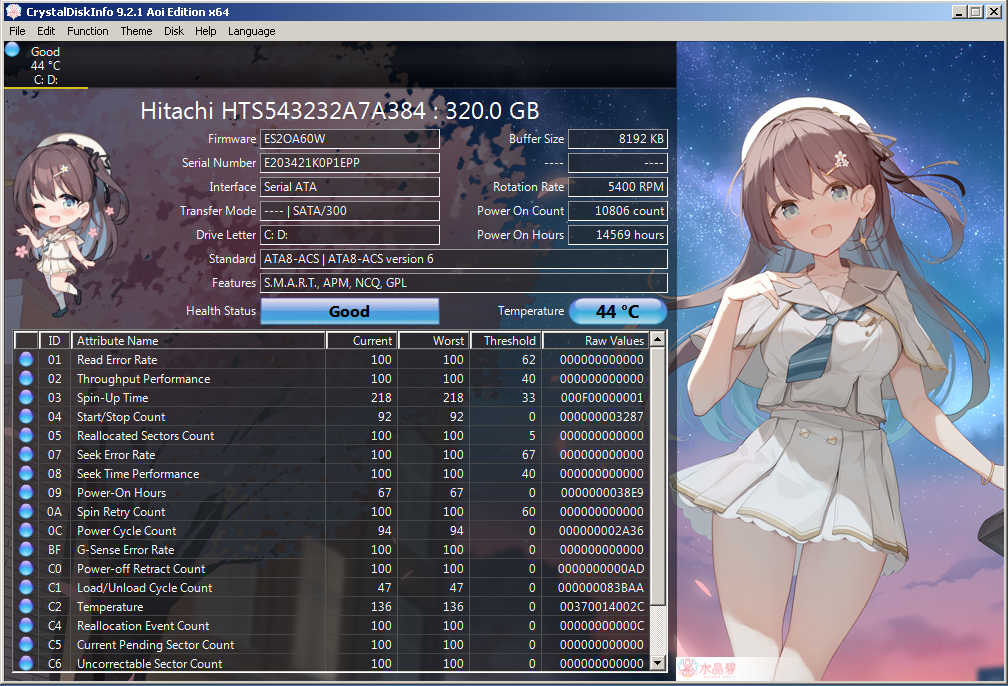Viewport: 1008px width, 686px height.
Task: Select the Spin-Up Time attribute name
Action: click(112, 398)
